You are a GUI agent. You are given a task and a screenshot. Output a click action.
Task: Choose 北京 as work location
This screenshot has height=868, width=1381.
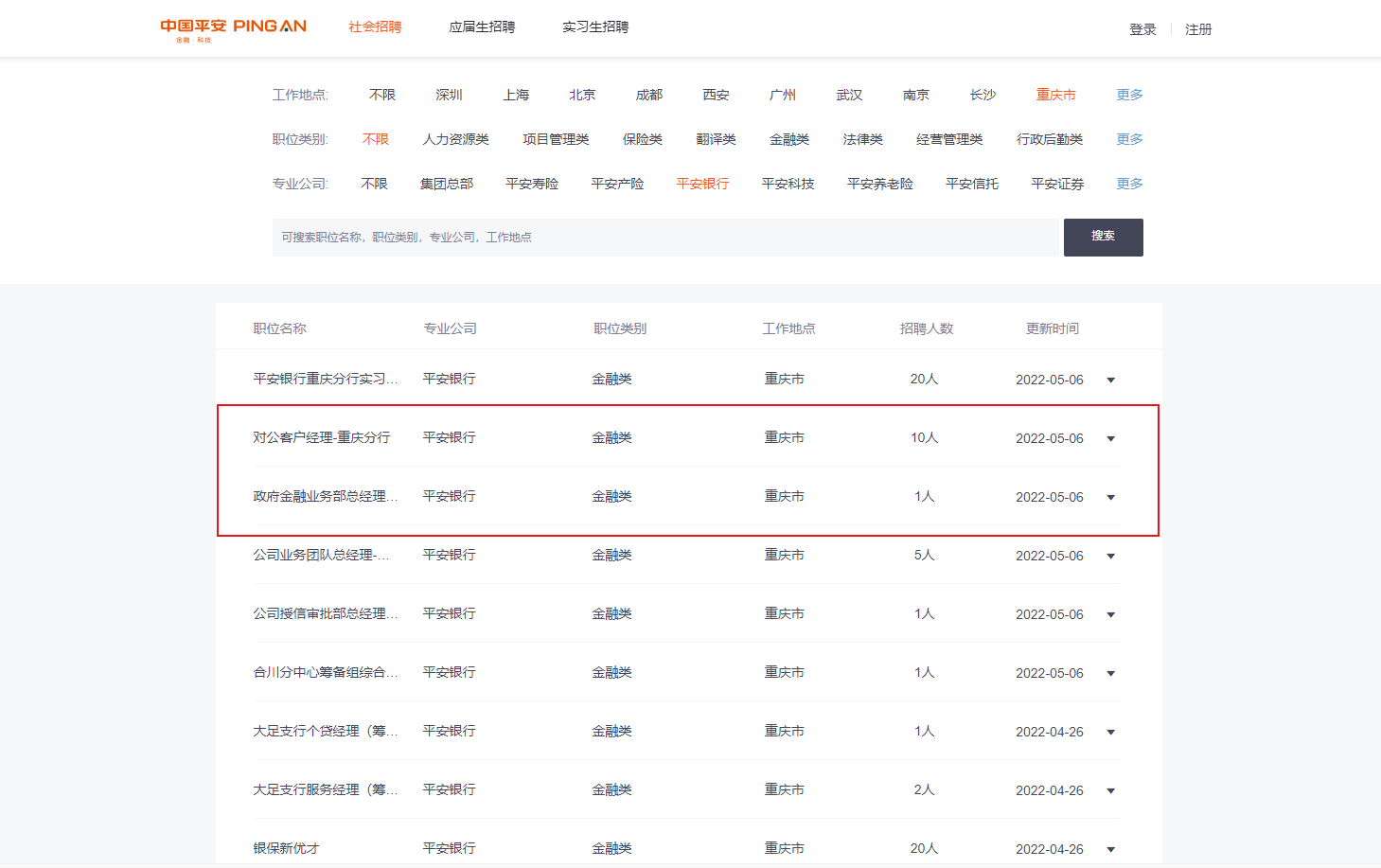click(582, 95)
